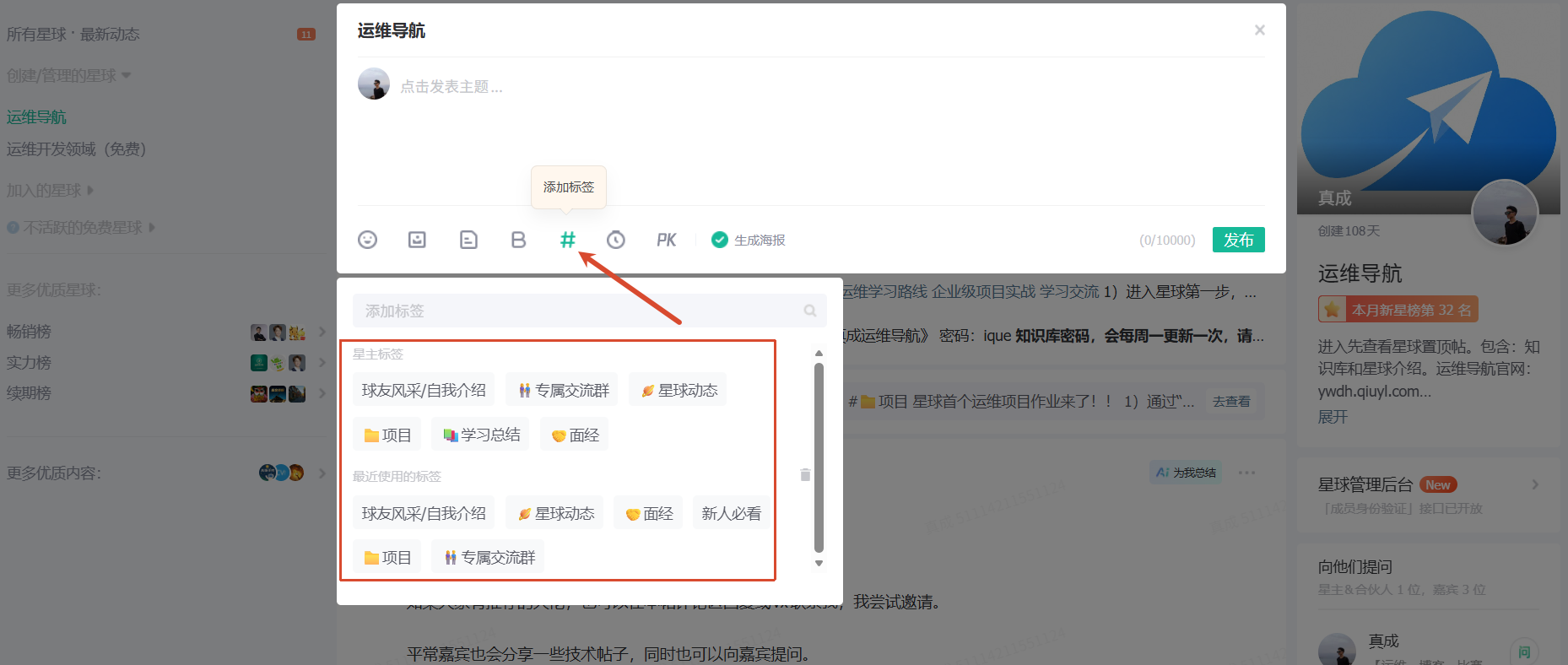Select the 学习总结 tag
Viewport: 1568px width, 665px height.
click(480, 435)
